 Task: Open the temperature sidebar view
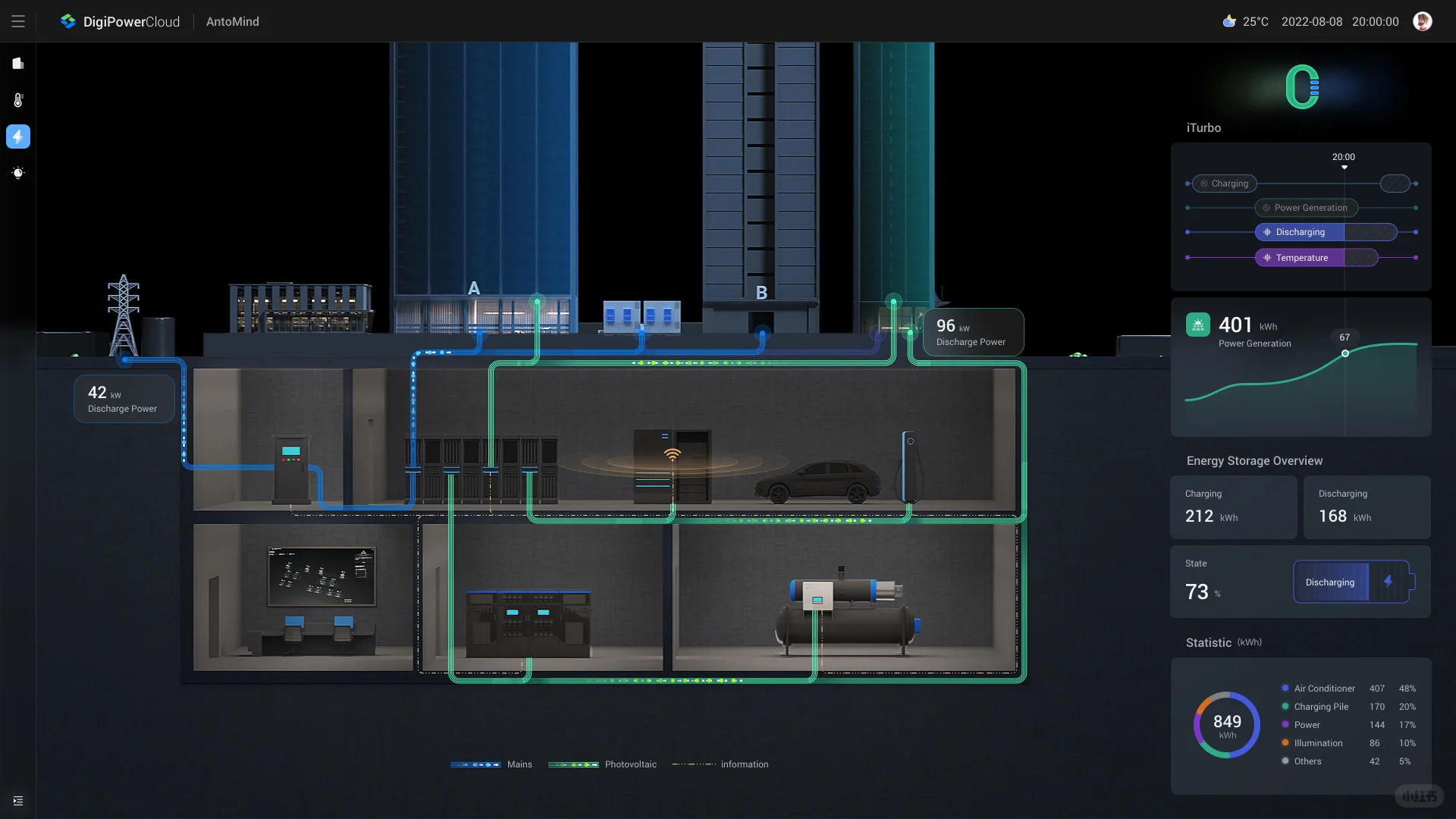tap(18, 100)
